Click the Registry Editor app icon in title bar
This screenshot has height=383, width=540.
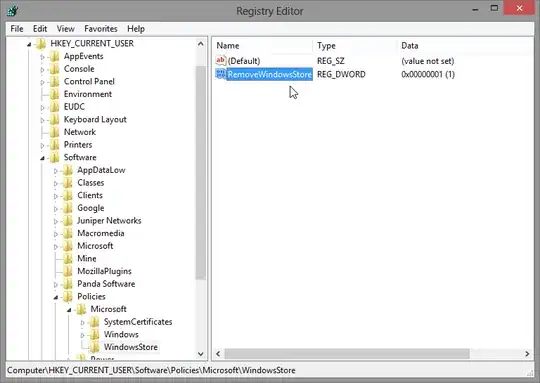tap(12, 11)
